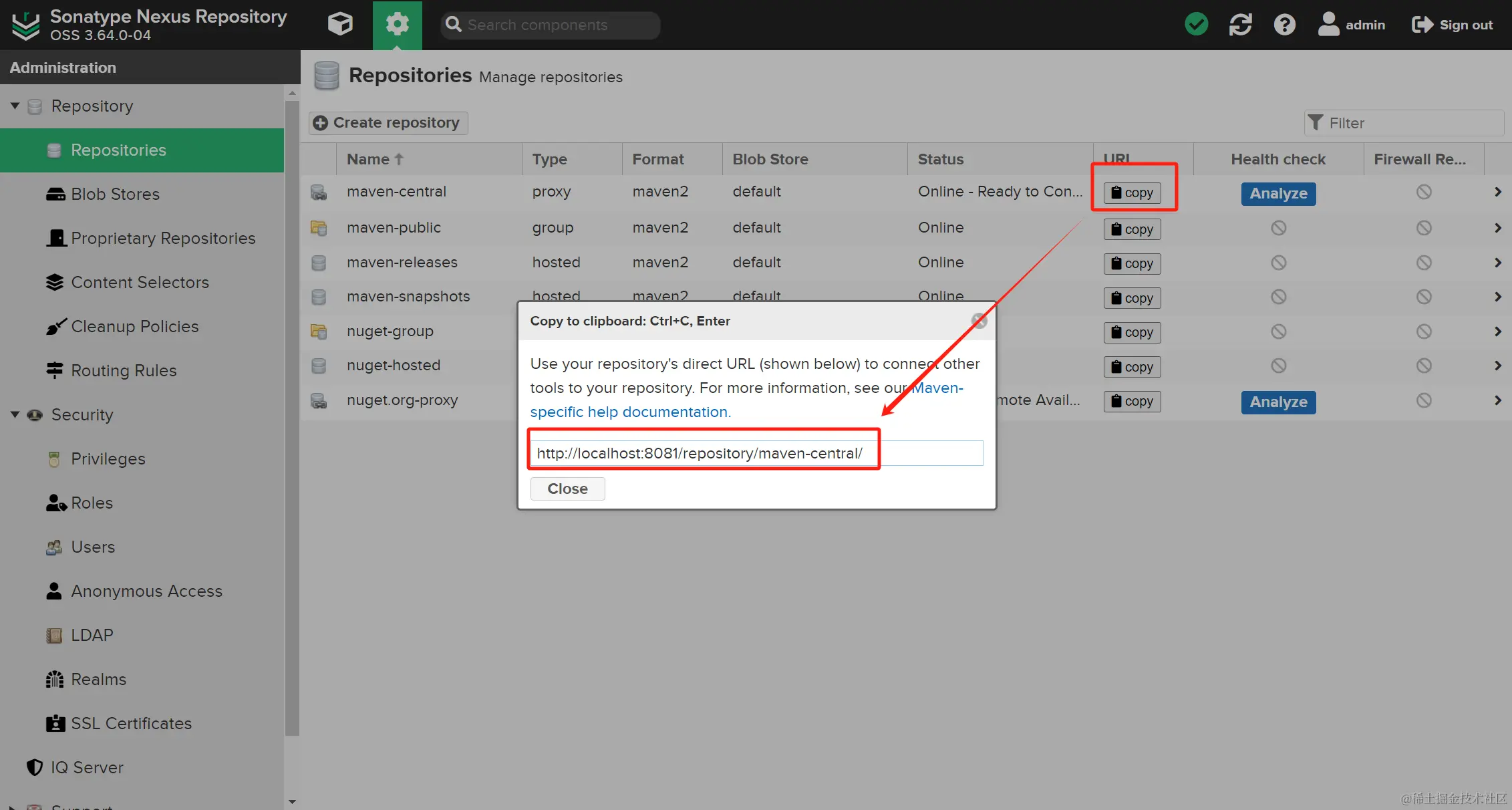Viewport: 1512px width, 810px height.
Task: Expand maven-central row details arrow
Action: tap(1497, 192)
